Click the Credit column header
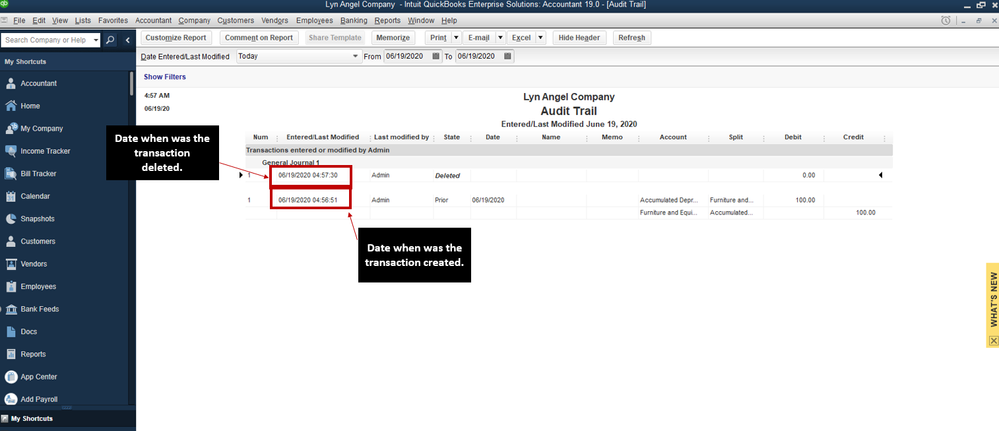This screenshot has height=431, width=999. click(x=853, y=137)
